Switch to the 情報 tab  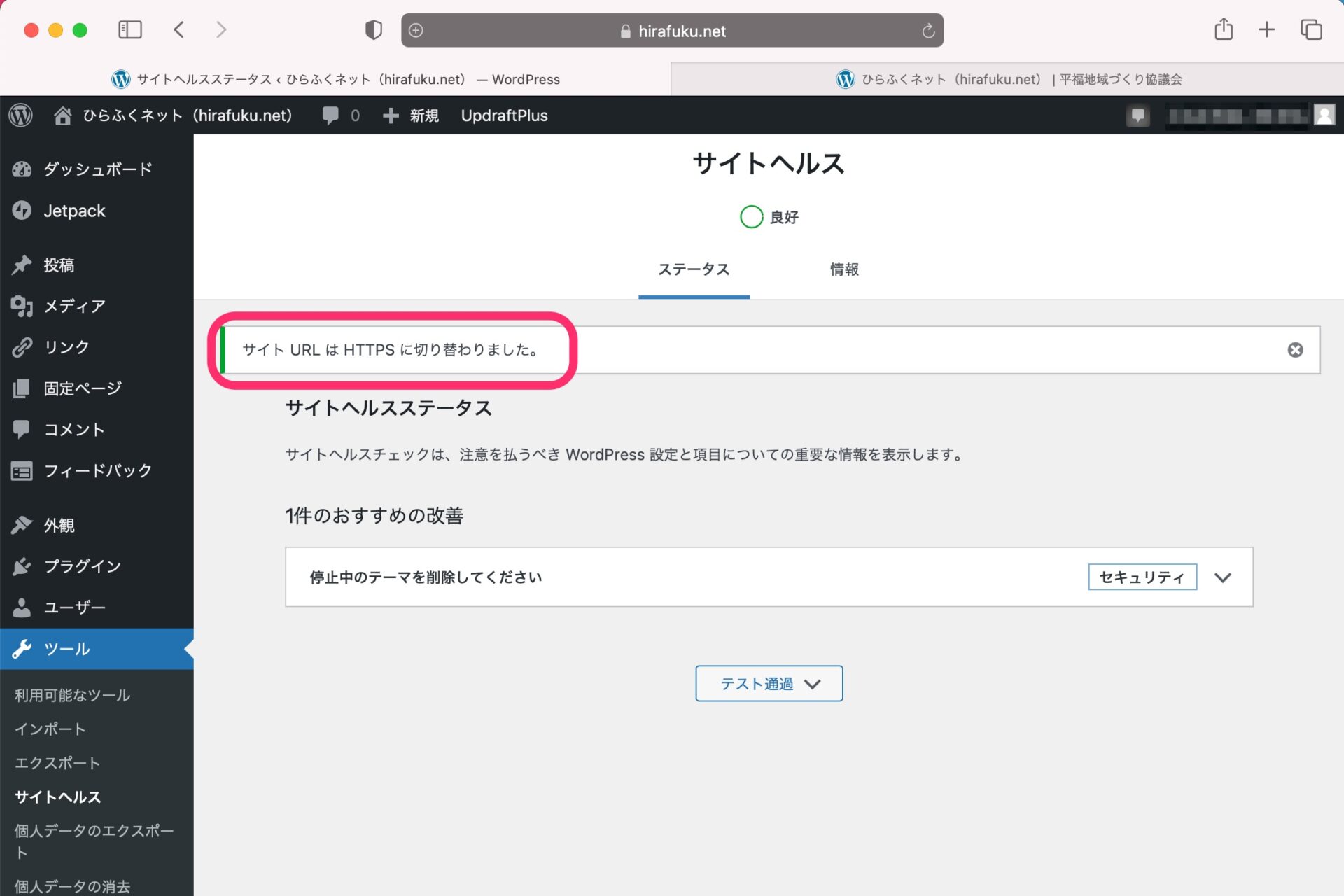pyautogui.click(x=844, y=269)
